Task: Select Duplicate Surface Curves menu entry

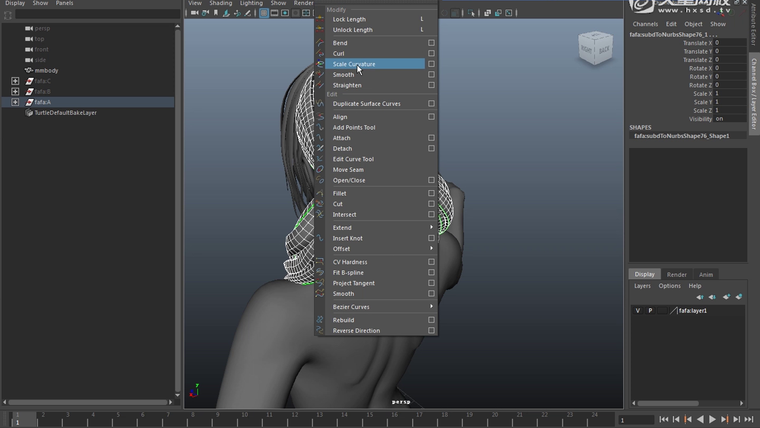Action: [366, 104]
